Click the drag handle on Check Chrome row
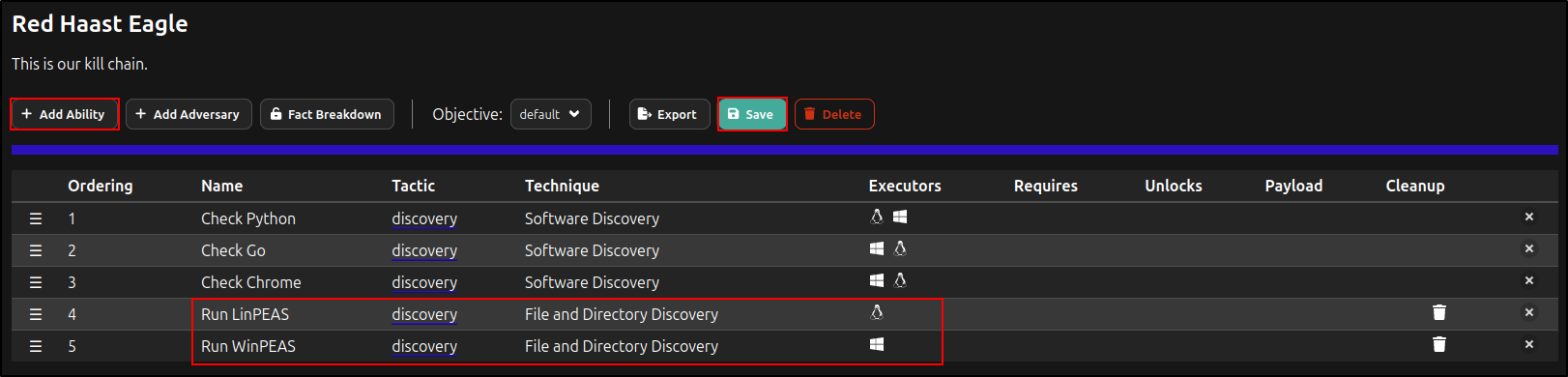Image resolution: width=1568 pixels, height=377 pixels. pyautogui.click(x=36, y=282)
